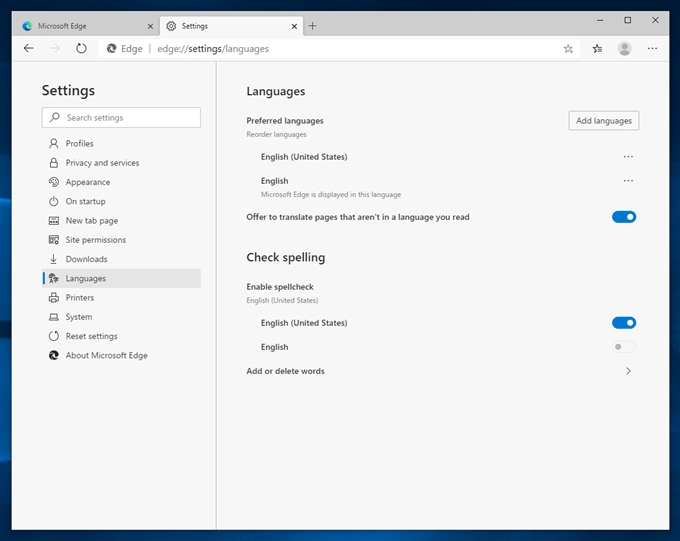Switch to the Microsoft Edge tab
The width and height of the screenshot is (680, 541).
[86, 26]
